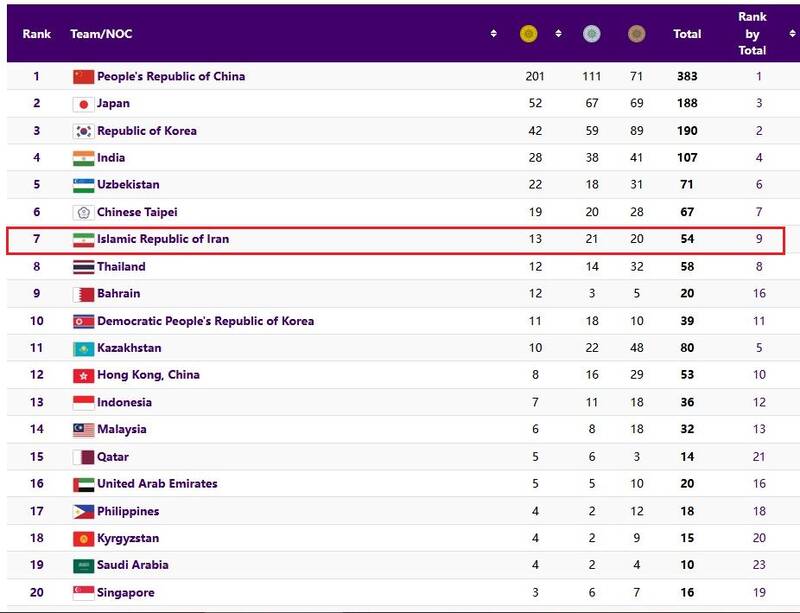Open the Chinese Taipei team link

[137, 212]
